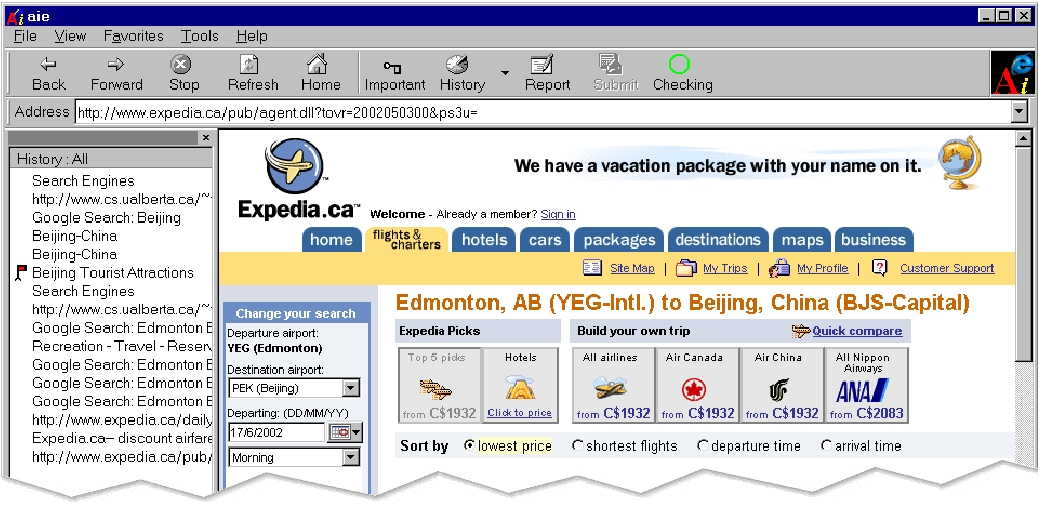This screenshot has height=512, width=1038.
Task: Select departure time sort option
Action: tap(703, 446)
